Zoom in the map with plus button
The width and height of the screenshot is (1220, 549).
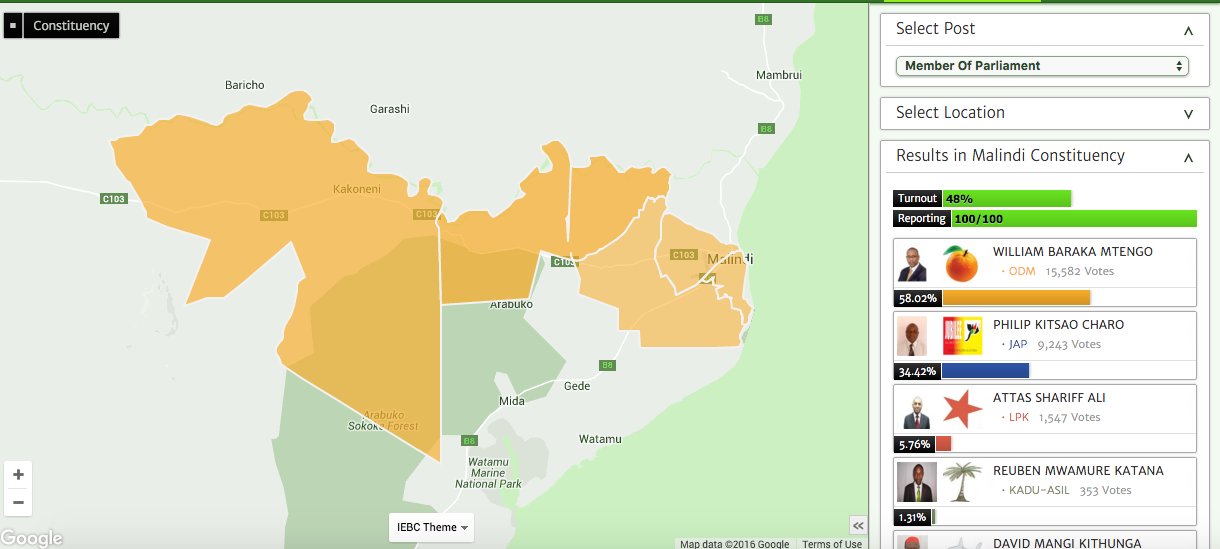tap(18, 475)
